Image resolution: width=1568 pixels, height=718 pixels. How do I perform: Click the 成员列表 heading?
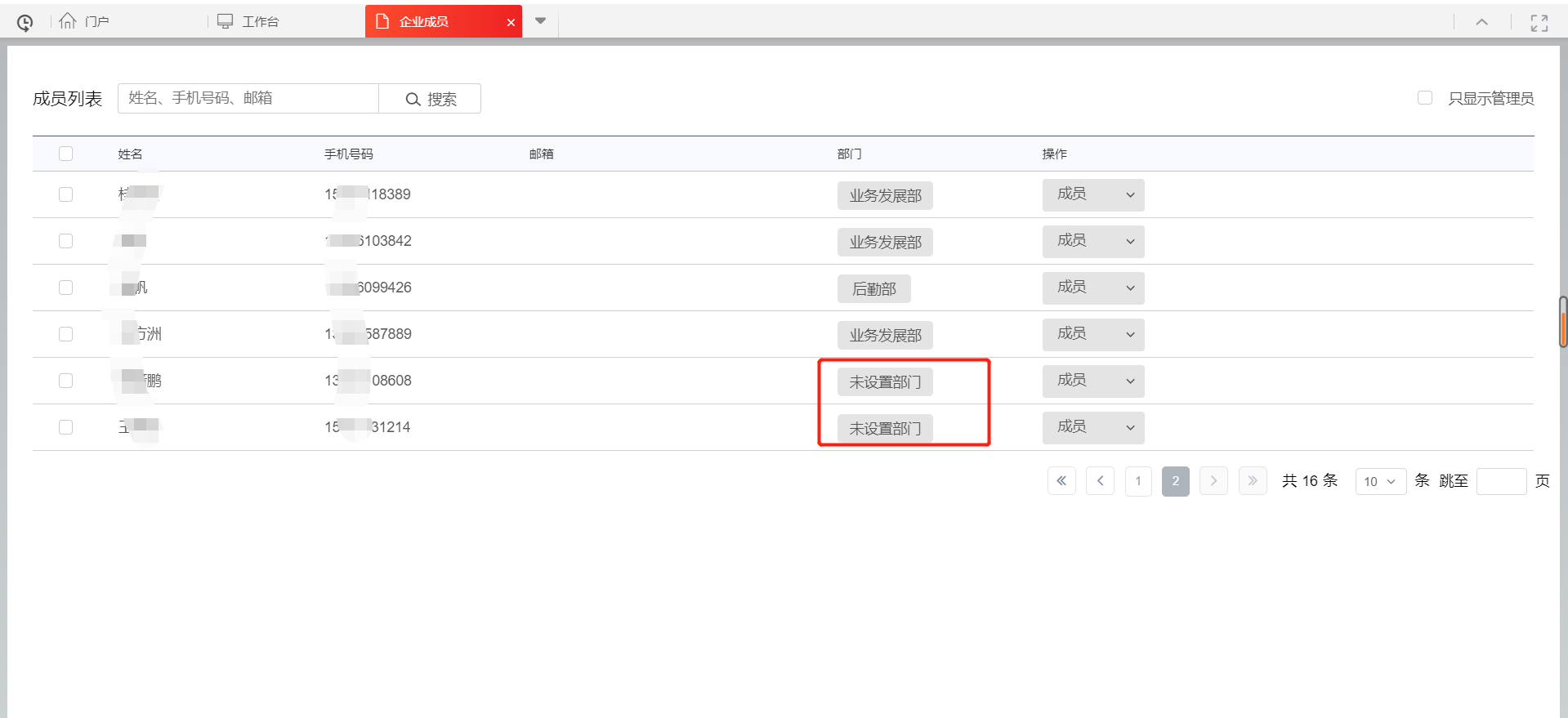coord(68,99)
